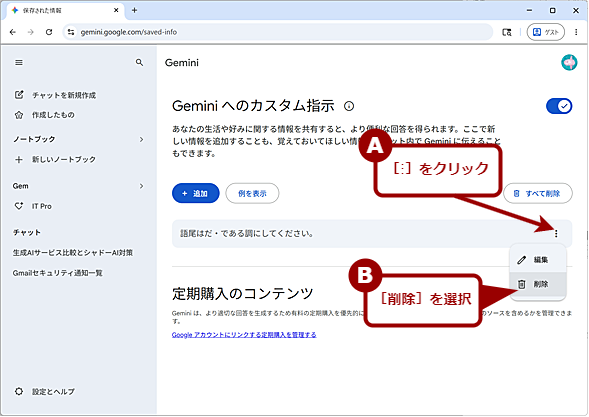Click the address bar URL field
This screenshot has height=417, width=589.
point(278,32)
